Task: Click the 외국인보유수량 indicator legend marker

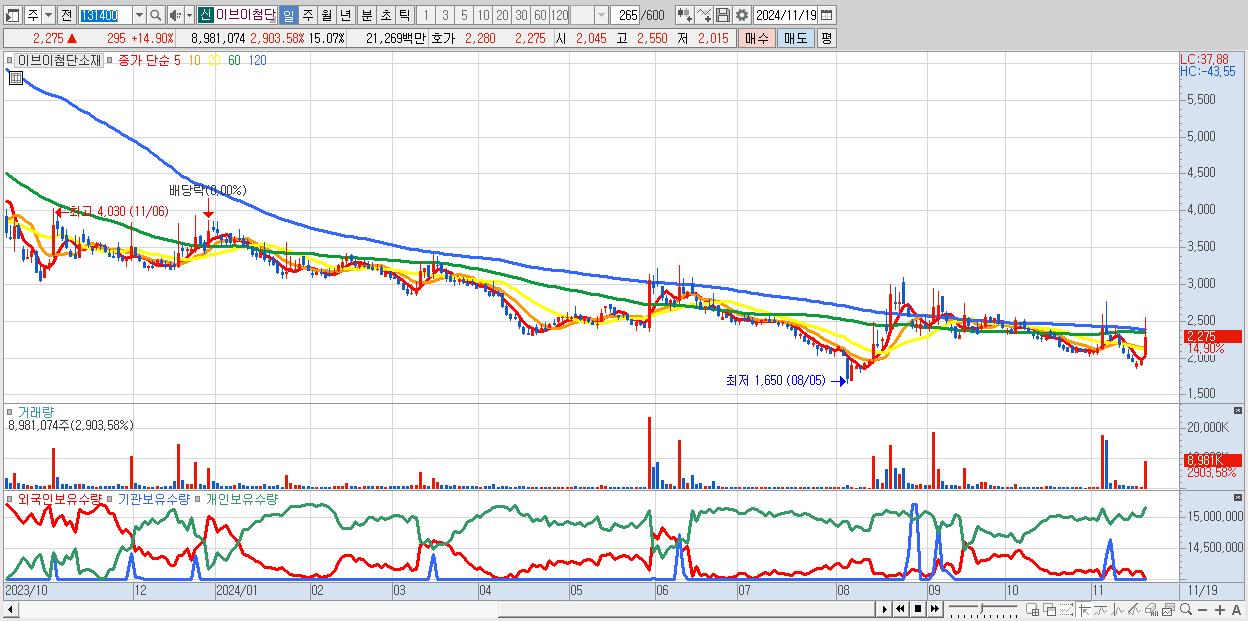Action: [12, 498]
